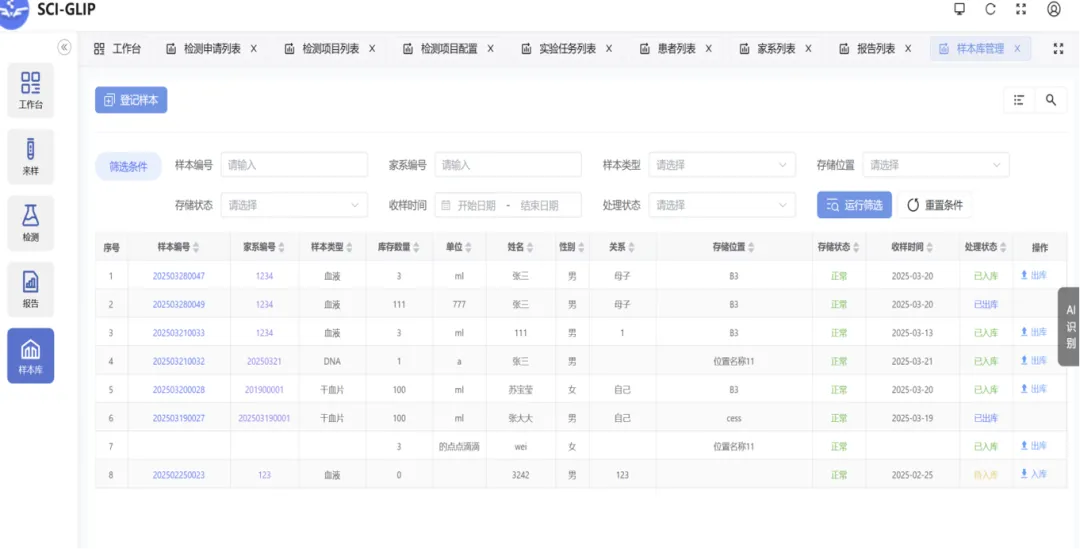Image resolution: width=1080 pixels, height=549 pixels.
Task: Close the 实验任务列表 tab
Action: (609, 49)
